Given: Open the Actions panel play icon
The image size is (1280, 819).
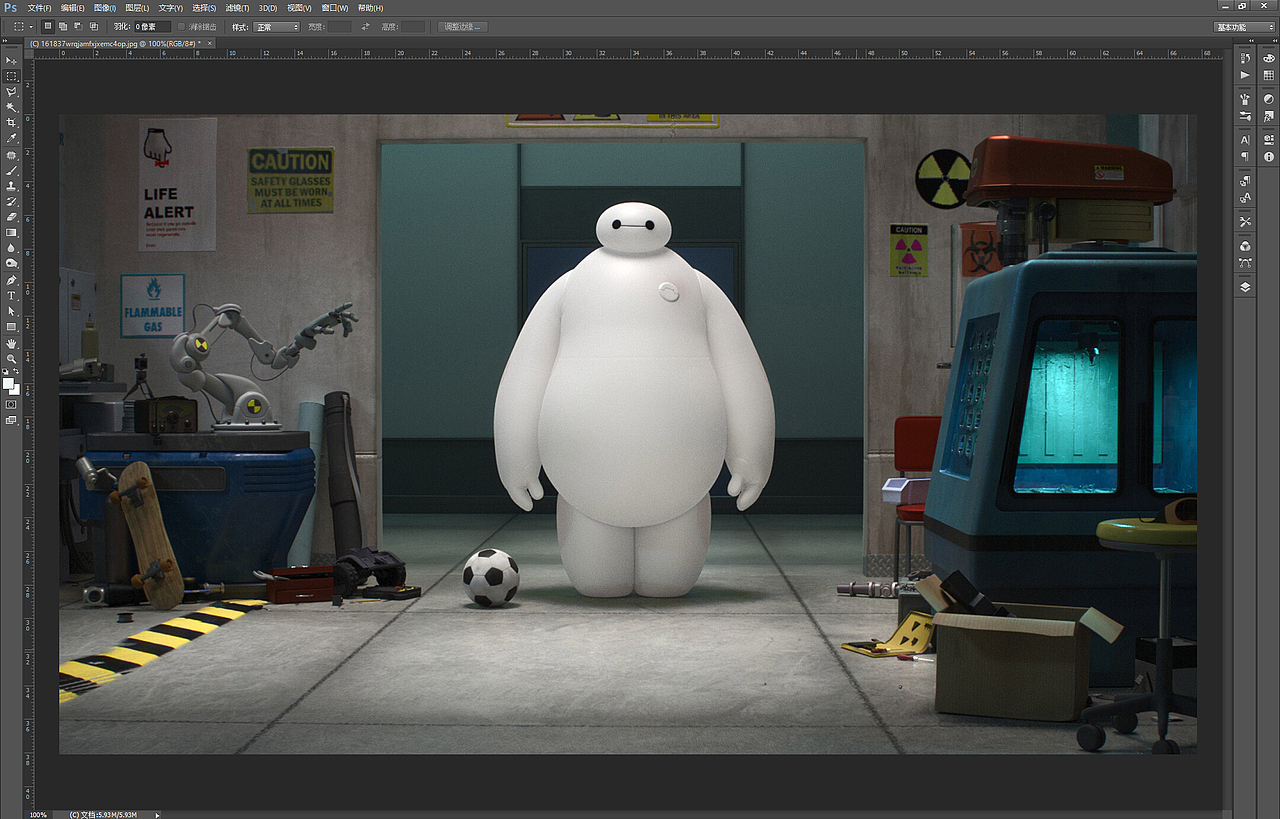Looking at the screenshot, I should point(1245,75).
